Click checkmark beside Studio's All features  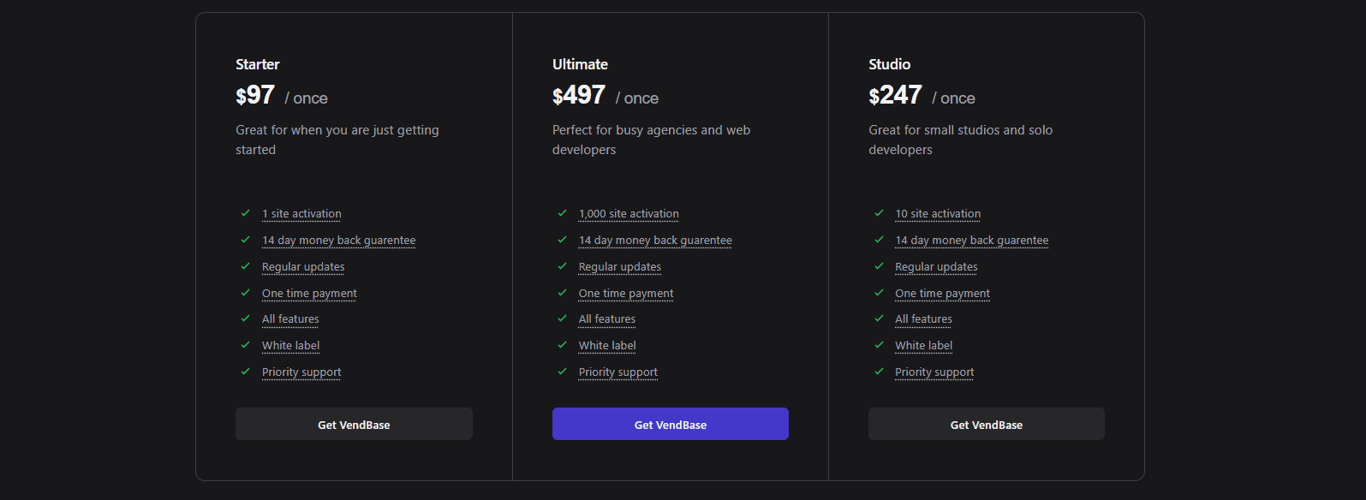point(879,318)
